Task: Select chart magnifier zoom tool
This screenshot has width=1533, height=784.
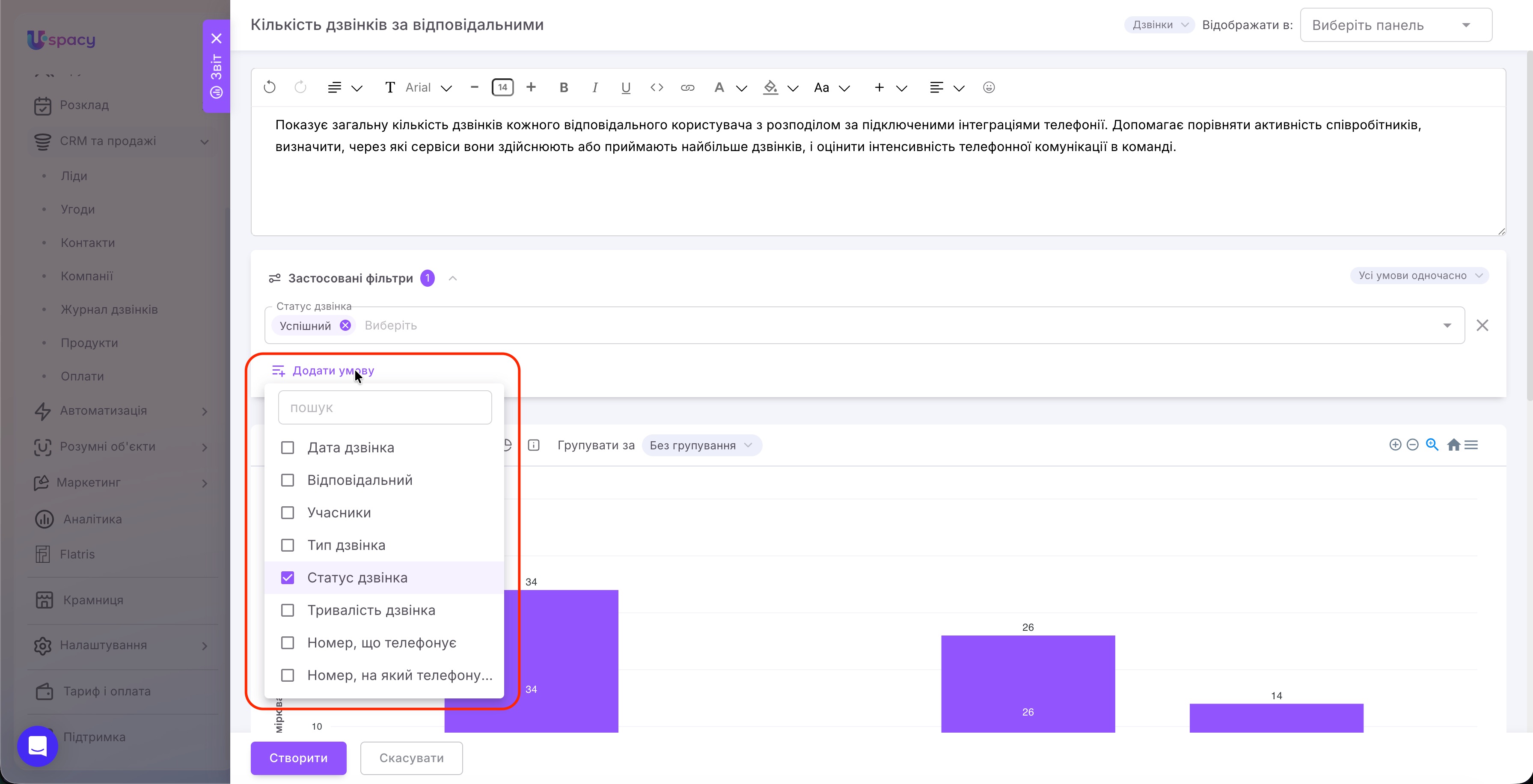Action: click(x=1432, y=445)
